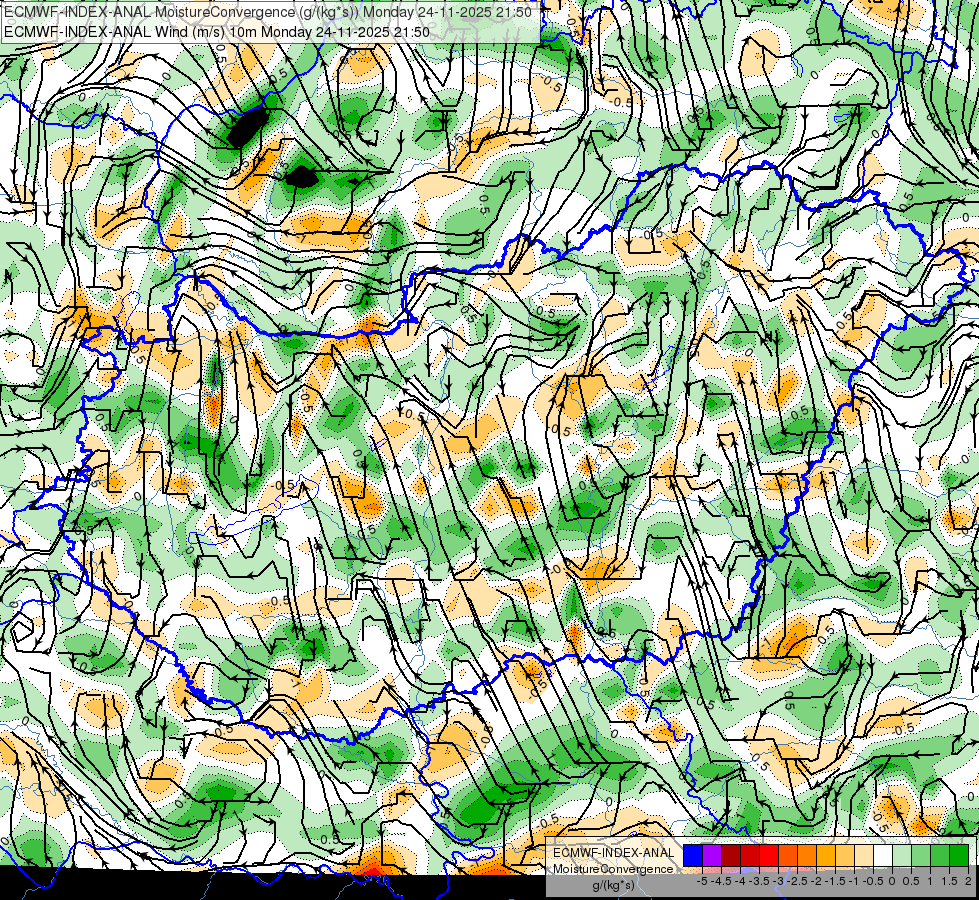The height and width of the screenshot is (900, 979).
Task: Click the MoistureConvergence label in the legend
Action: 613,869
